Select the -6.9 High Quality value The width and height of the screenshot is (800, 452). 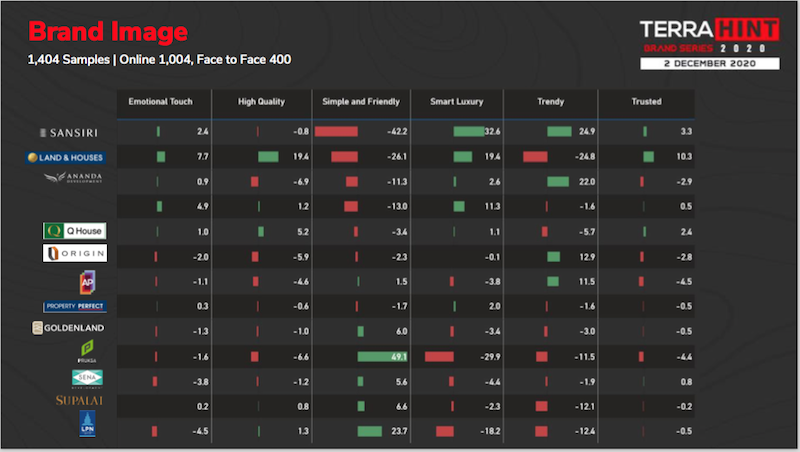tap(301, 182)
